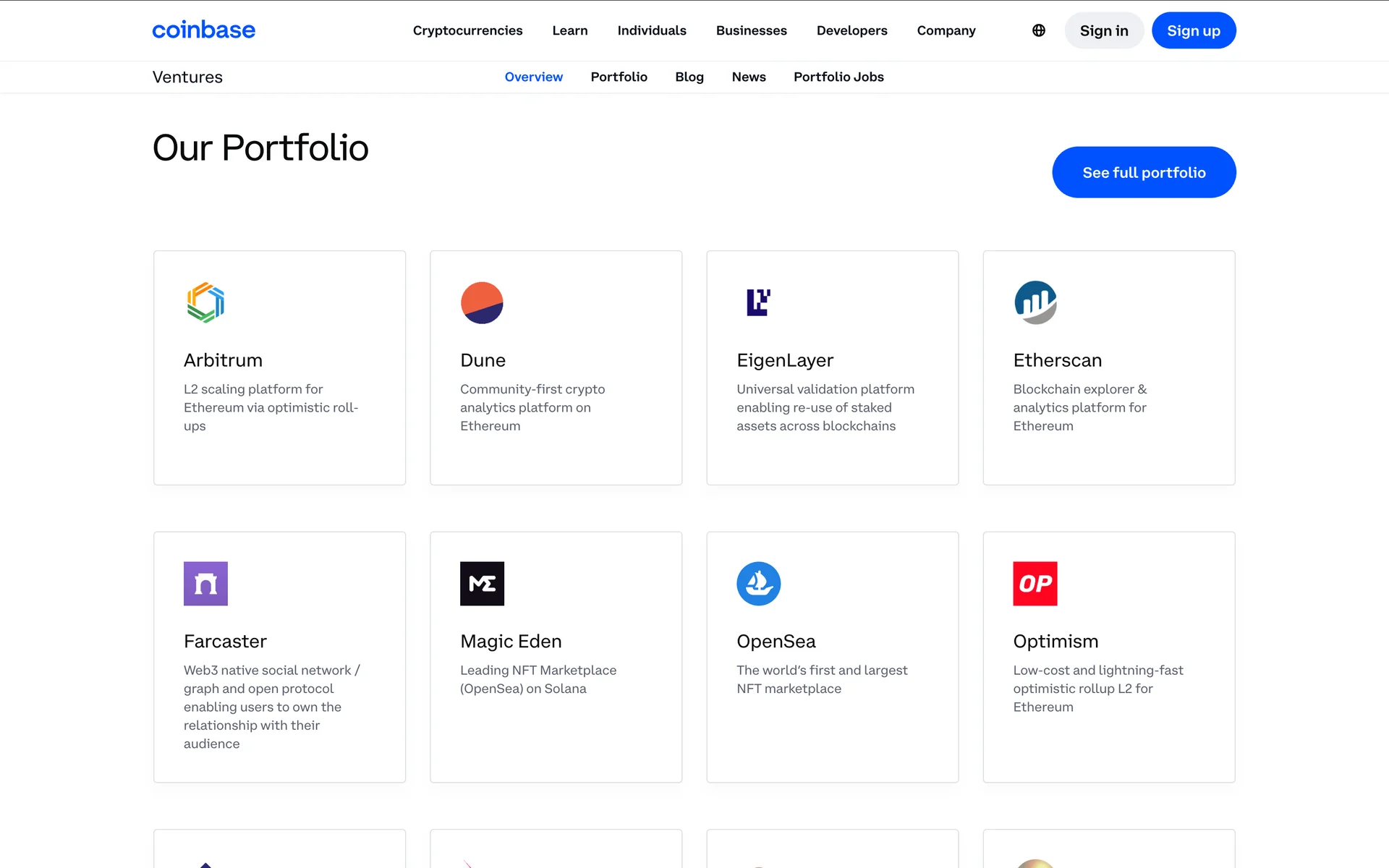Image resolution: width=1389 pixels, height=868 pixels.
Task: Click the black Magic Eden ME icon
Action: [x=482, y=584]
